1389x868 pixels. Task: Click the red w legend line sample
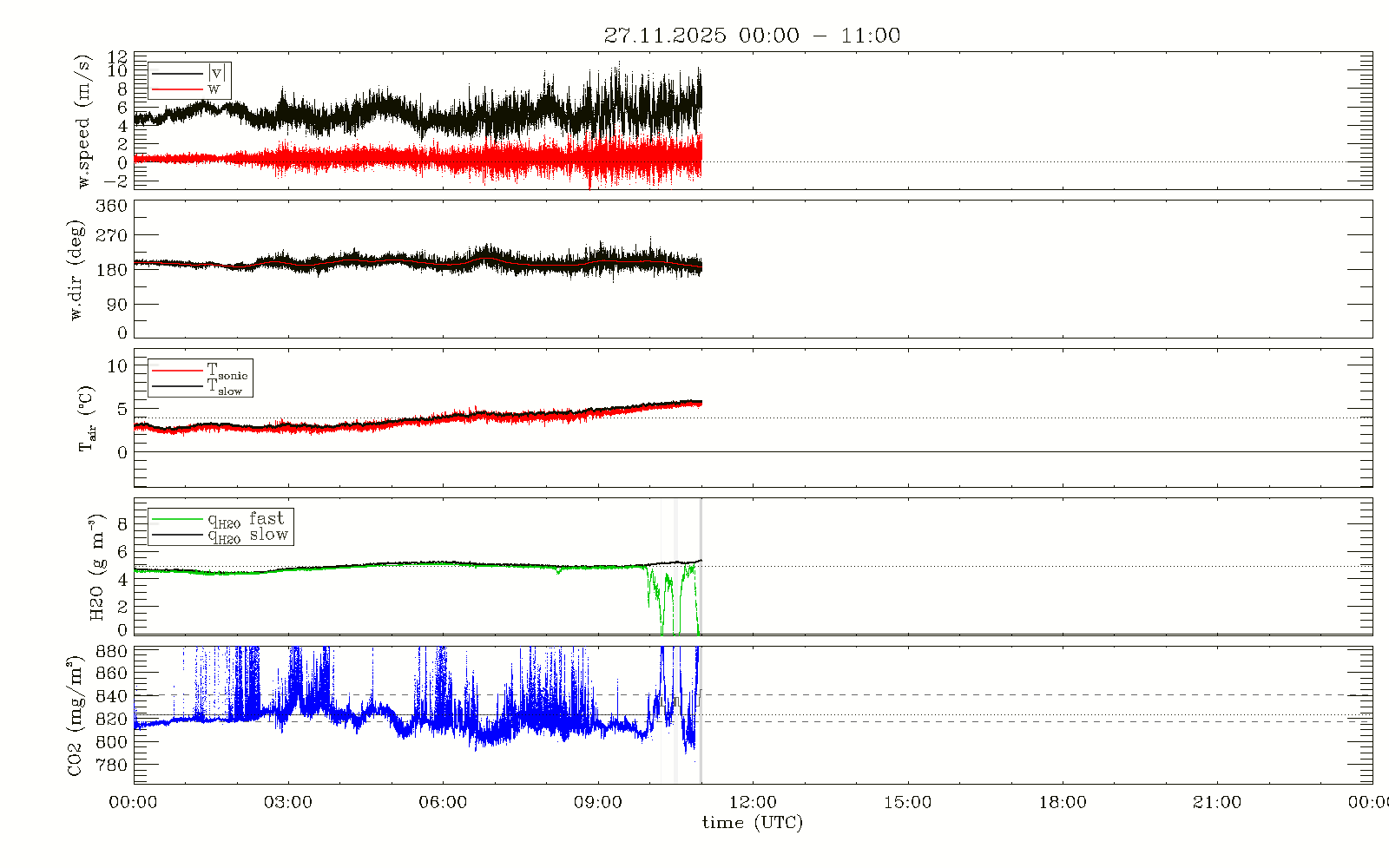point(177,89)
